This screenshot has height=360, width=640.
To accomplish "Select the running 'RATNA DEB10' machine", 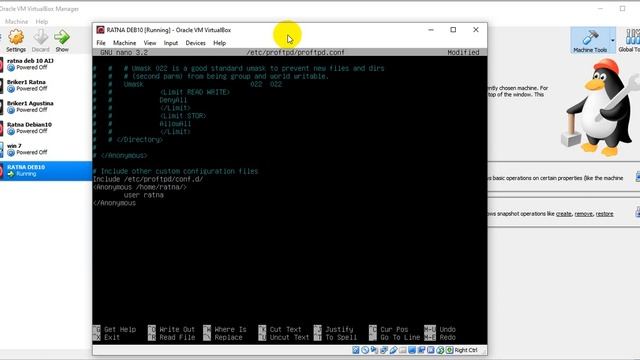I will pyautogui.click(x=46, y=171).
